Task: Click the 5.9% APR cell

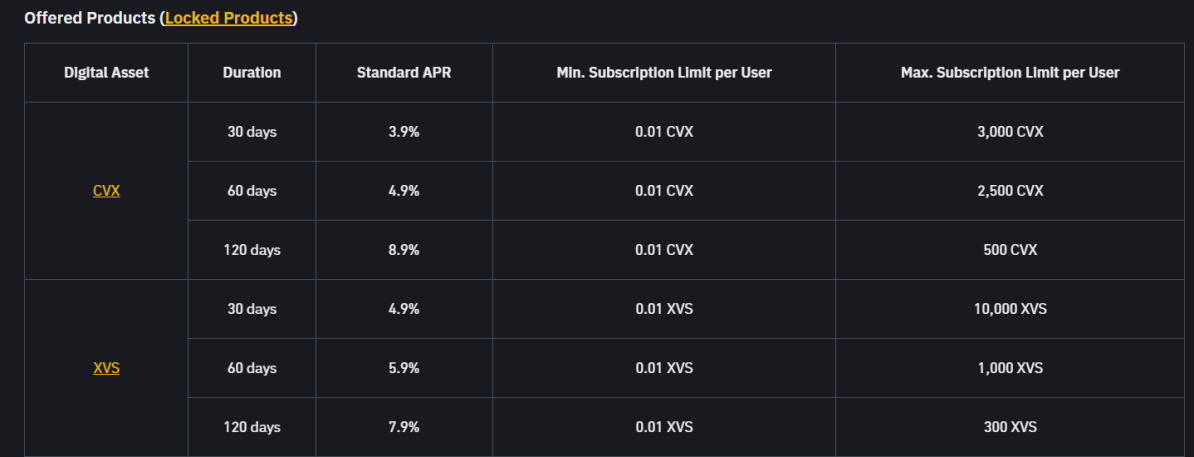Action: click(x=404, y=368)
